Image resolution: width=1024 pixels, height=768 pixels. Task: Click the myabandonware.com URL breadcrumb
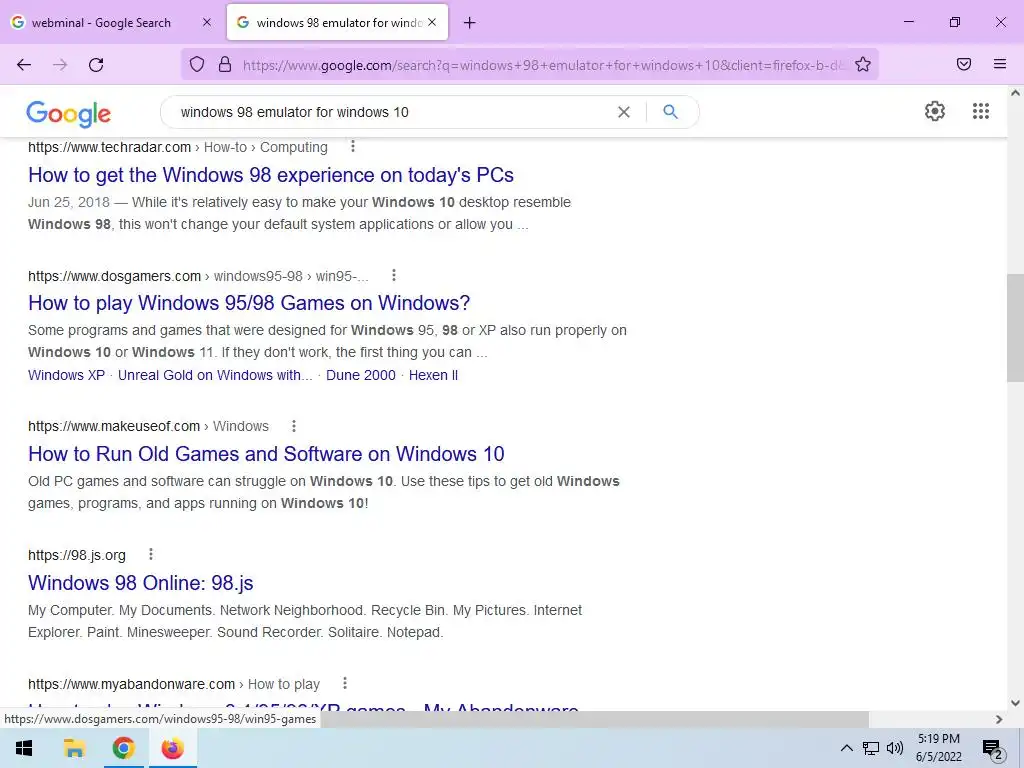(x=174, y=684)
